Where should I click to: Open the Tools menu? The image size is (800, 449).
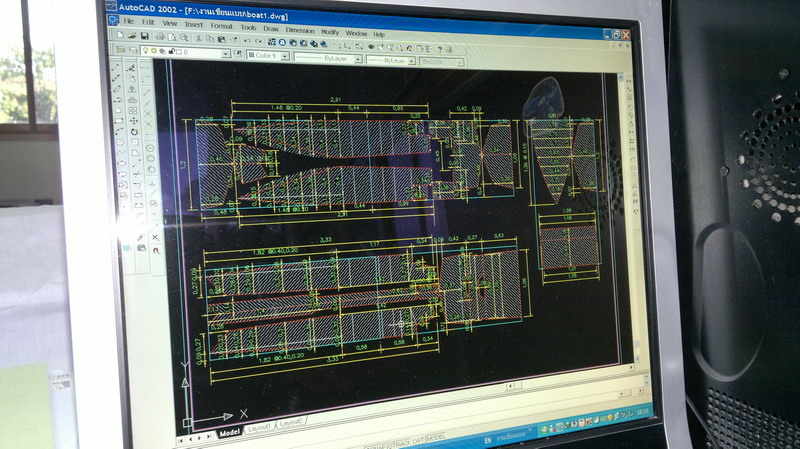pos(248,27)
